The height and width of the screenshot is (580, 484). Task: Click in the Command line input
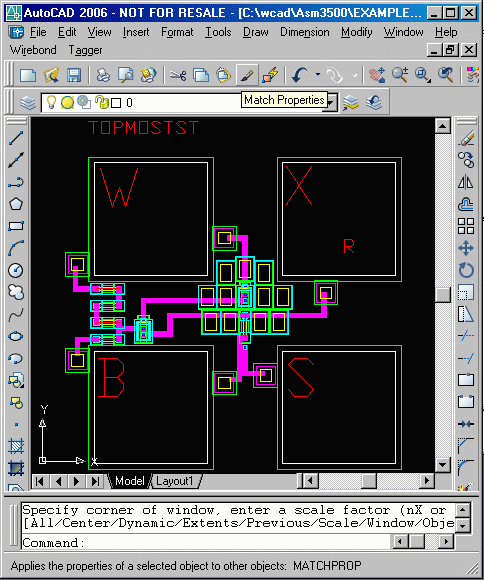(206, 542)
